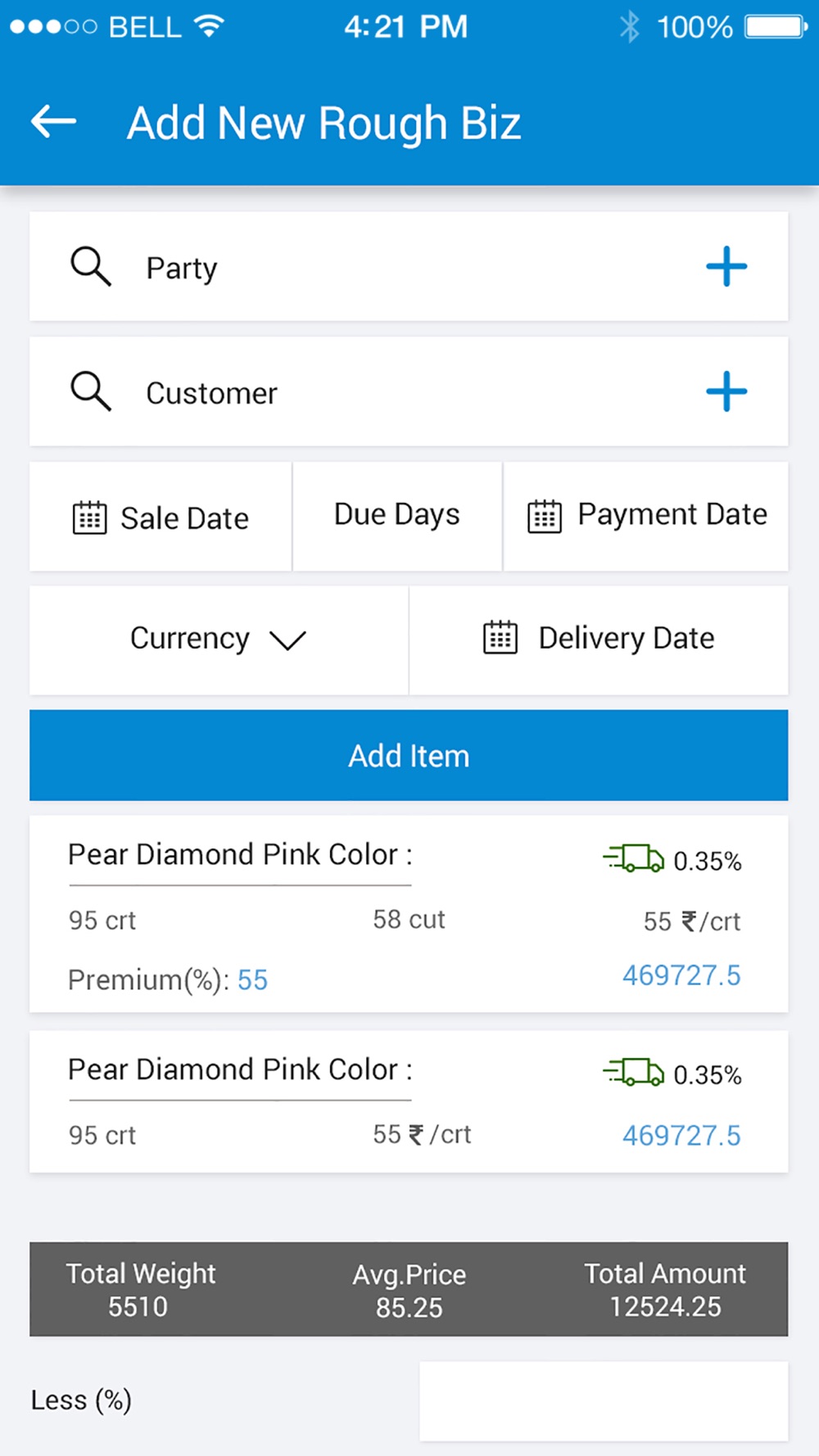The image size is (819, 1456).
Task: Add new customer with plus icon
Action: click(726, 391)
